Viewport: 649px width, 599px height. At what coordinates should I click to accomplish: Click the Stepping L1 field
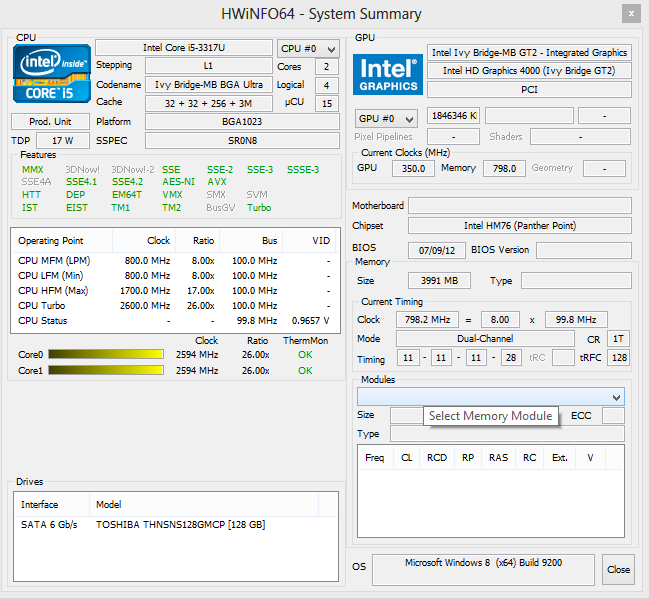(x=209, y=66)
